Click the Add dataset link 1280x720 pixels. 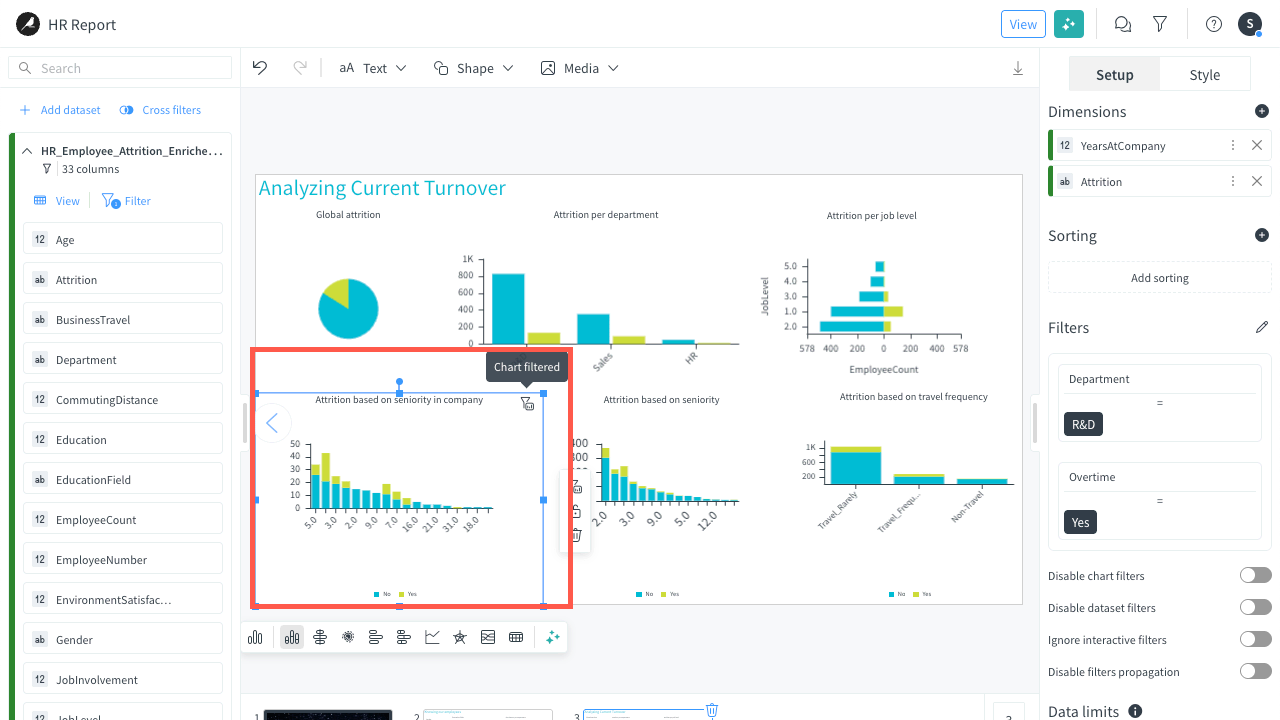coord(60,110)
